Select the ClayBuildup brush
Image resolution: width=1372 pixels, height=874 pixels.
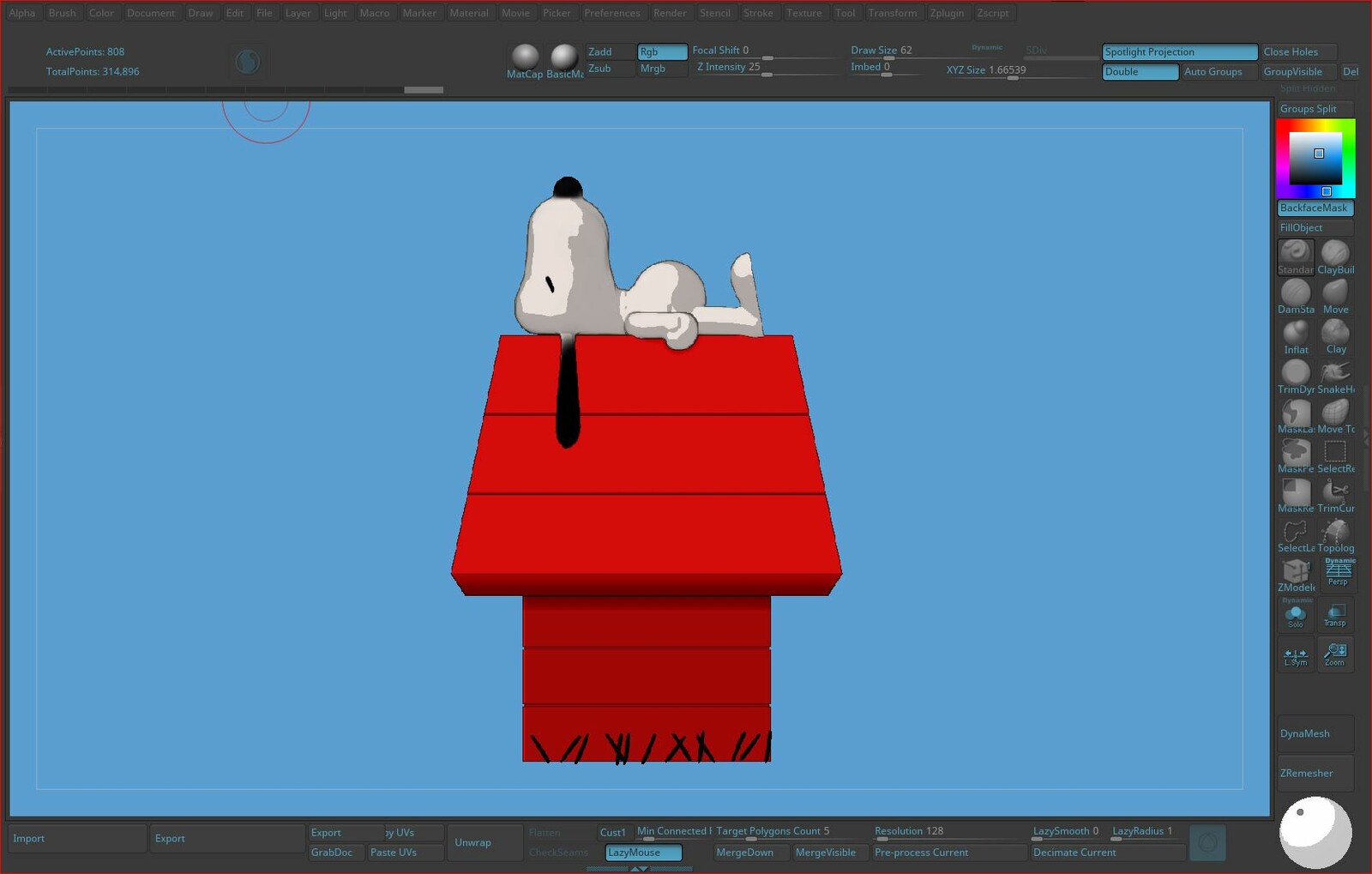coord(1335,256)
